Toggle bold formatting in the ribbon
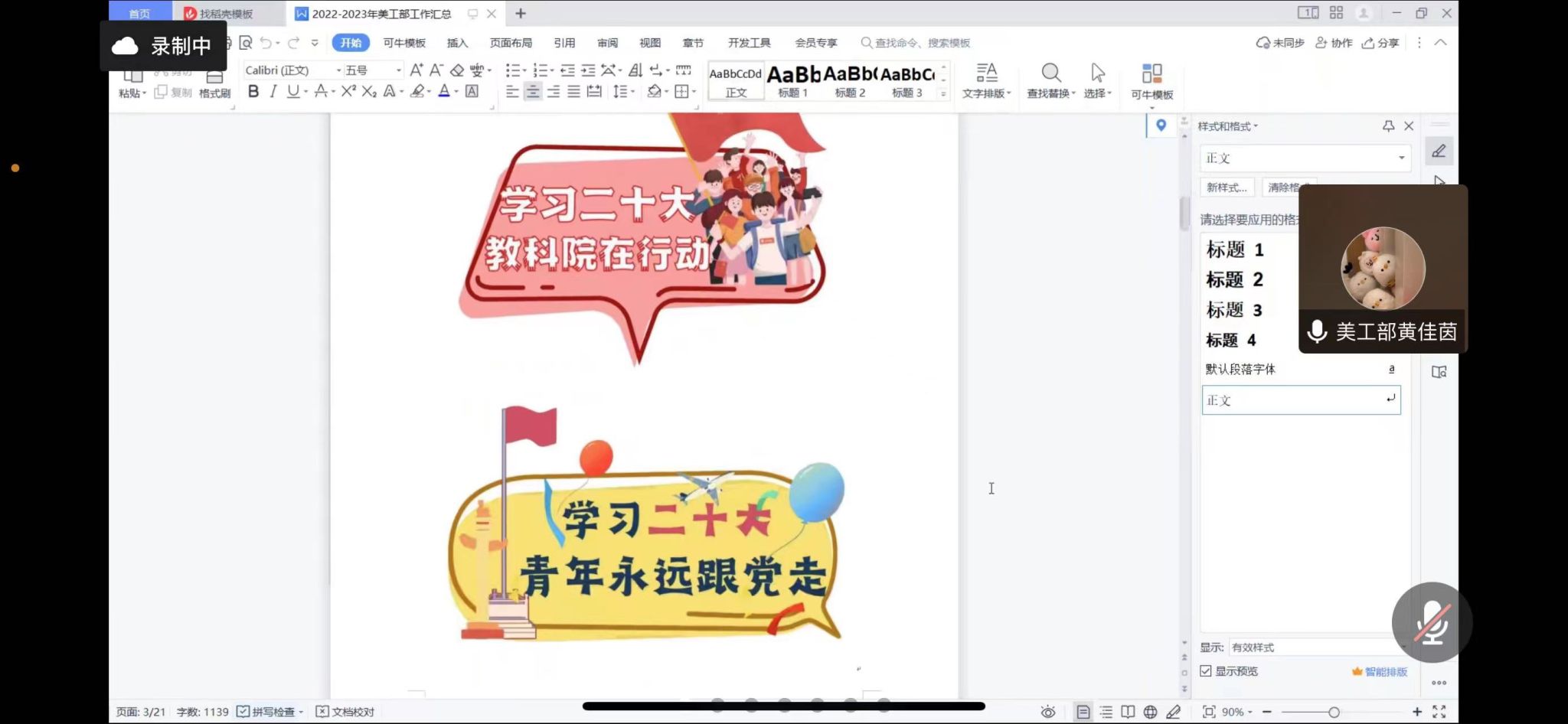 (x=253, y=92)
